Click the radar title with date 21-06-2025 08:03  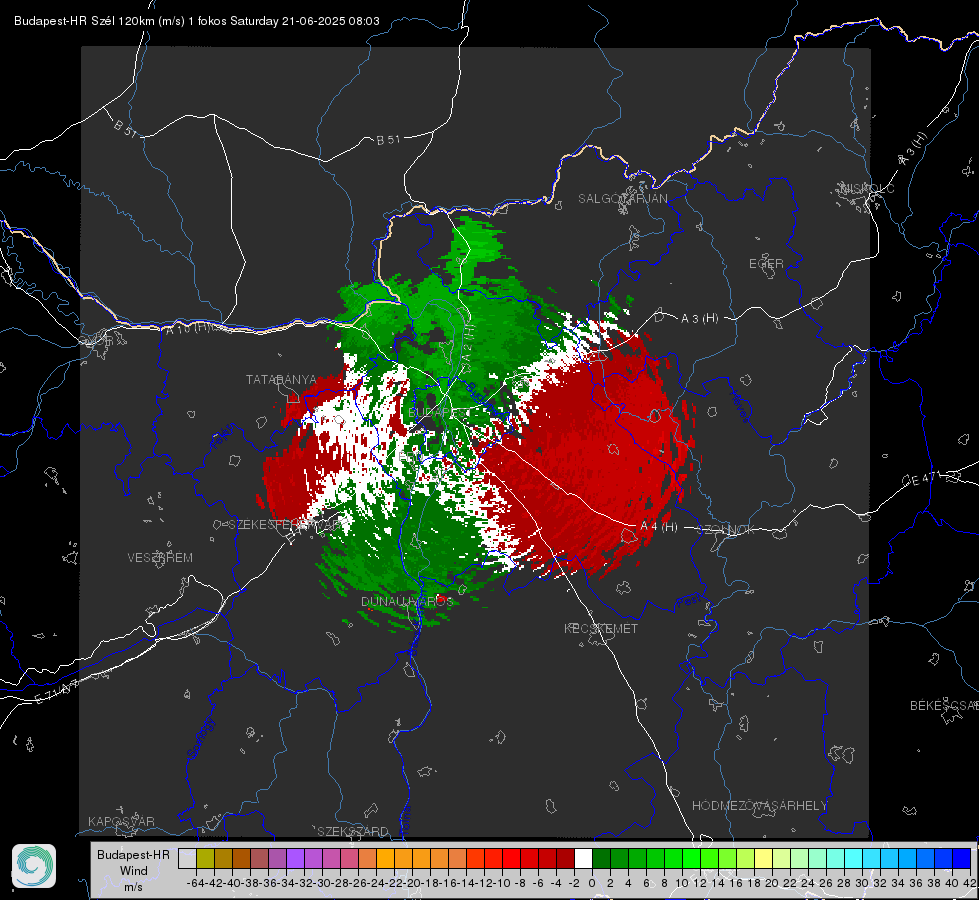tap(197, 21)
